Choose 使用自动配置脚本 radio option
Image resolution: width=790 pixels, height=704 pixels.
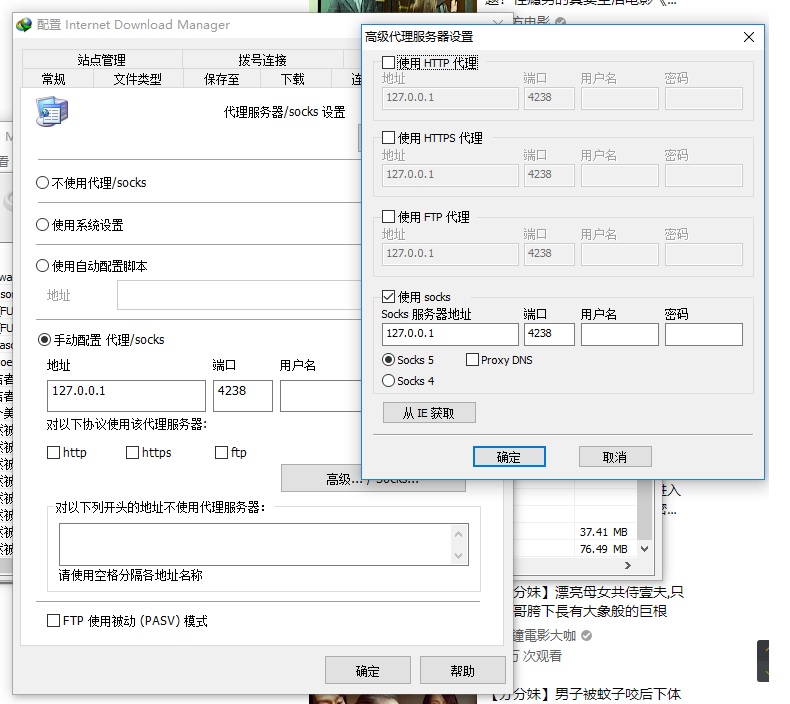[x=42, y=266]
